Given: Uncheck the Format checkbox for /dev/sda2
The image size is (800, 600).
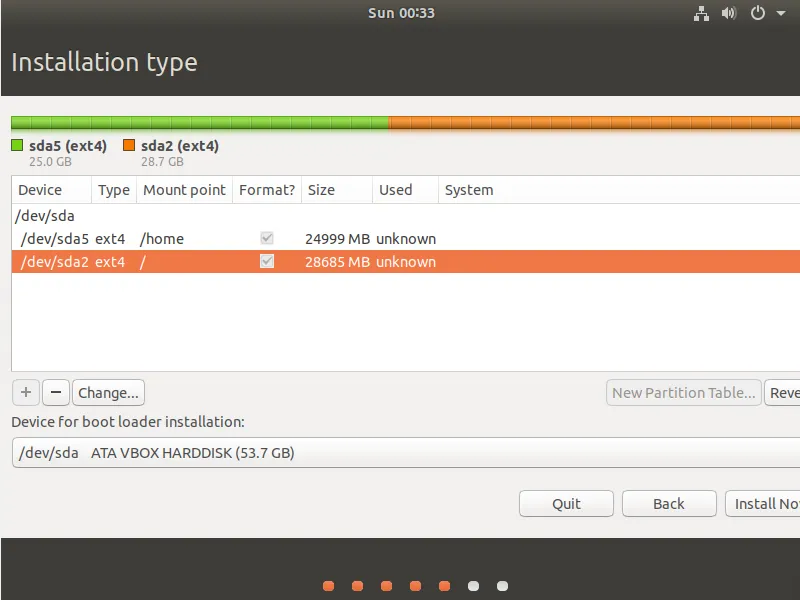Looking at the screenshot, I should tap(266, 261).
